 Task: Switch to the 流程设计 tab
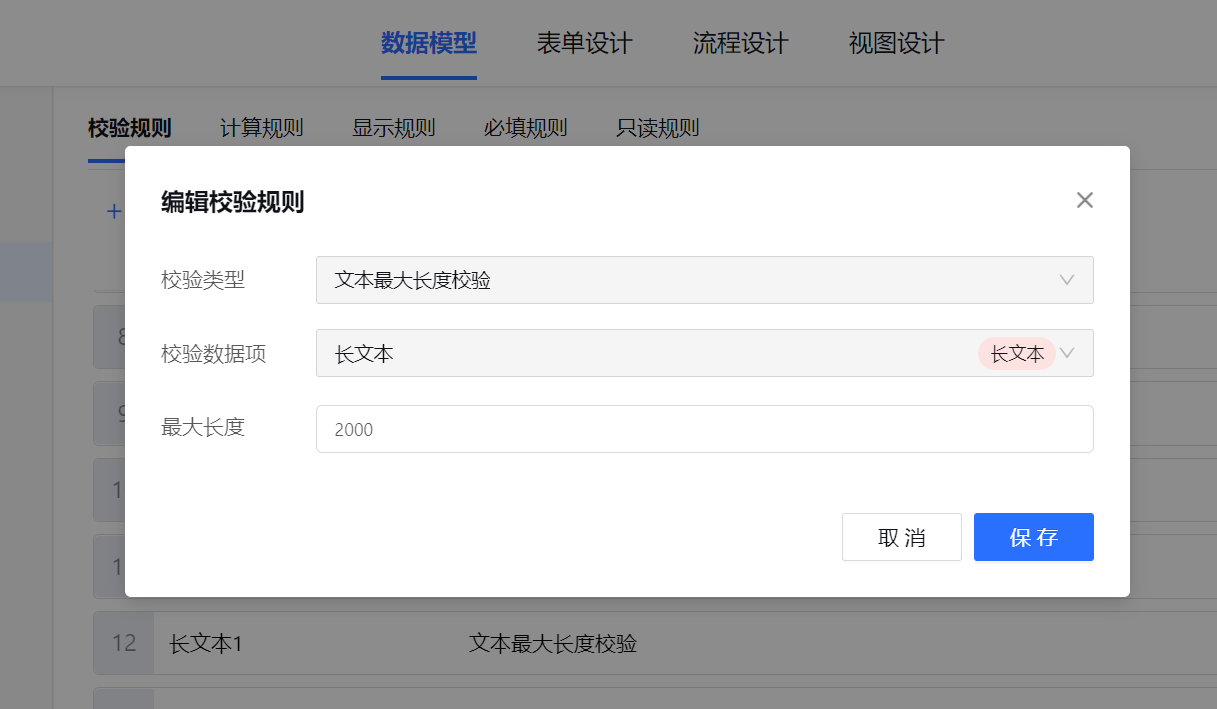point(741,44)
